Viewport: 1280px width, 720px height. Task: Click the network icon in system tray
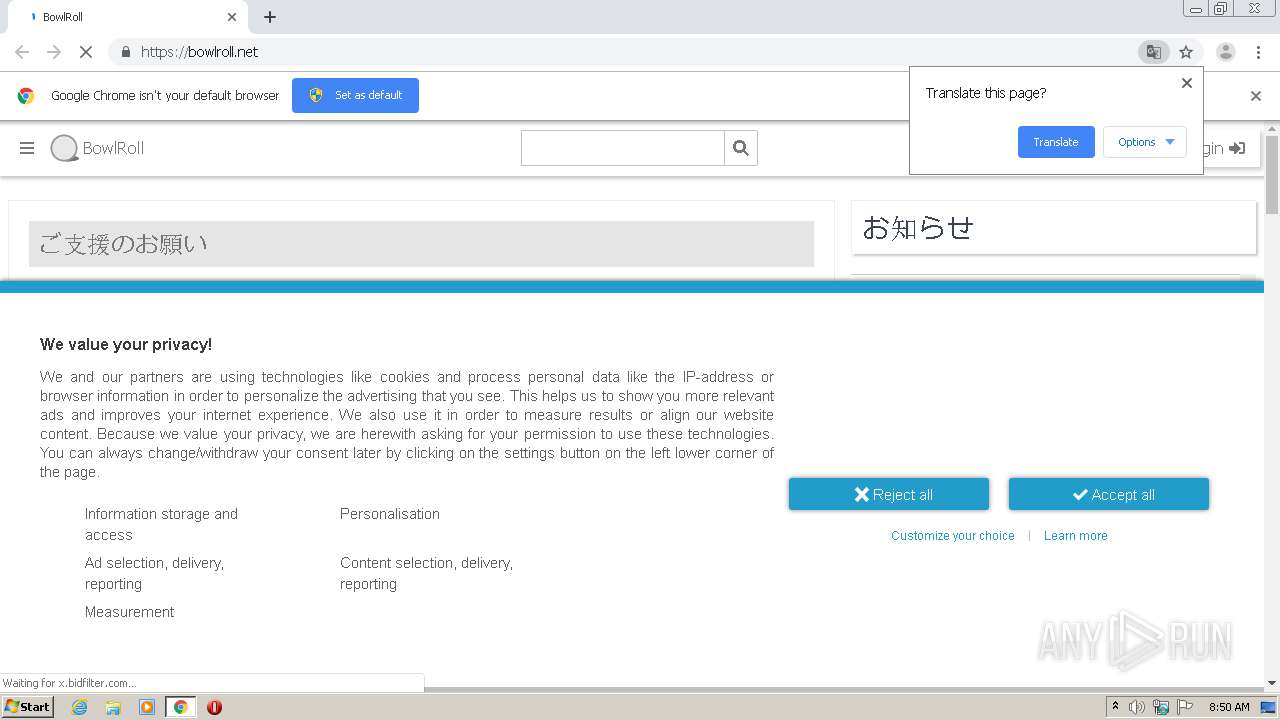point(1161,707)
